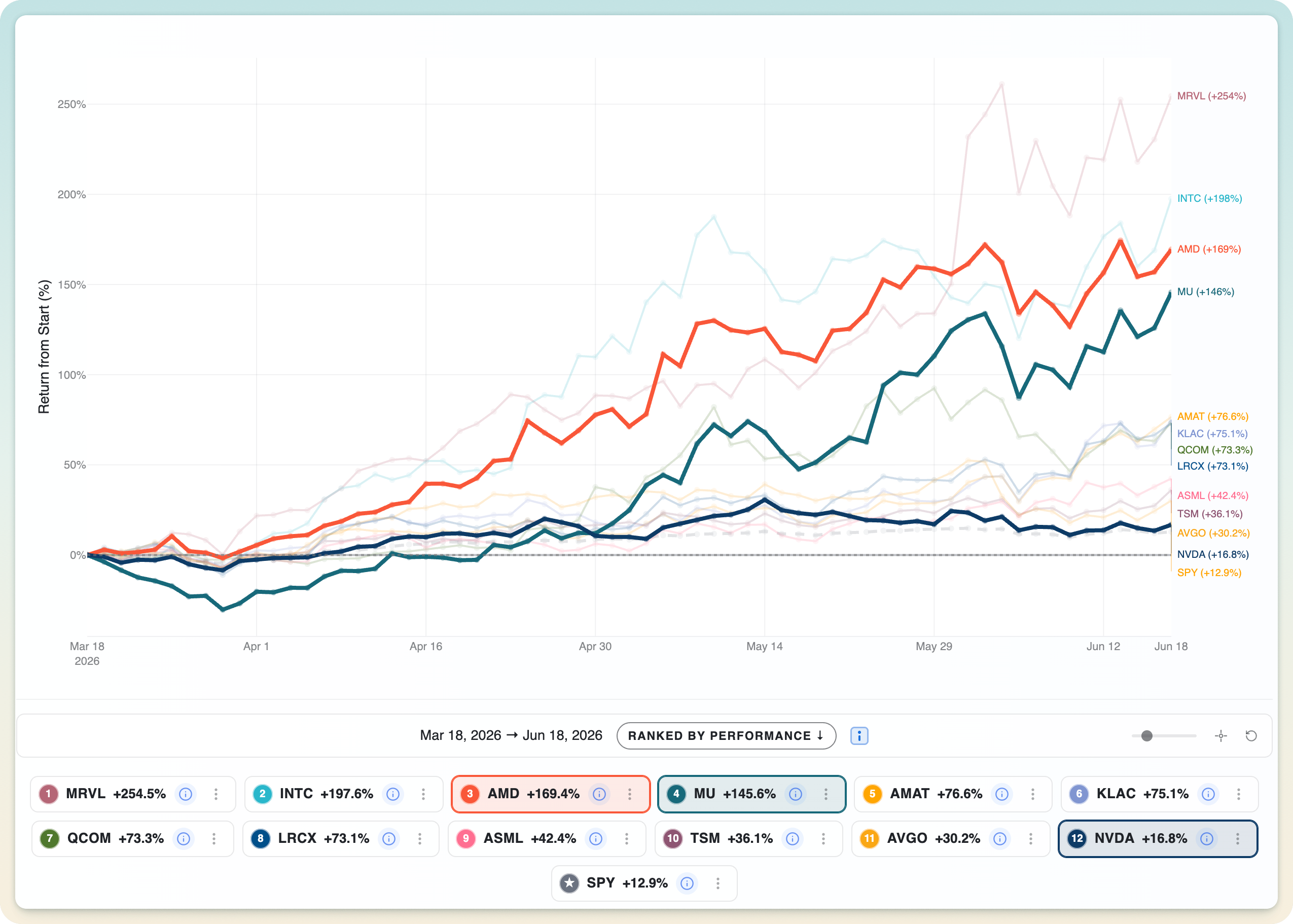Click the star badge on SPY
Screen dimensions: 1293x924
tap(569, 883)
